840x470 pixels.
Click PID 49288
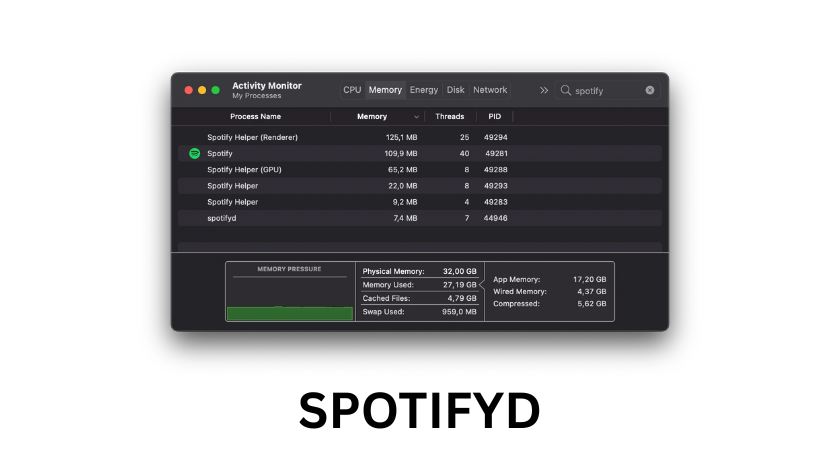[x=496, y=169]
